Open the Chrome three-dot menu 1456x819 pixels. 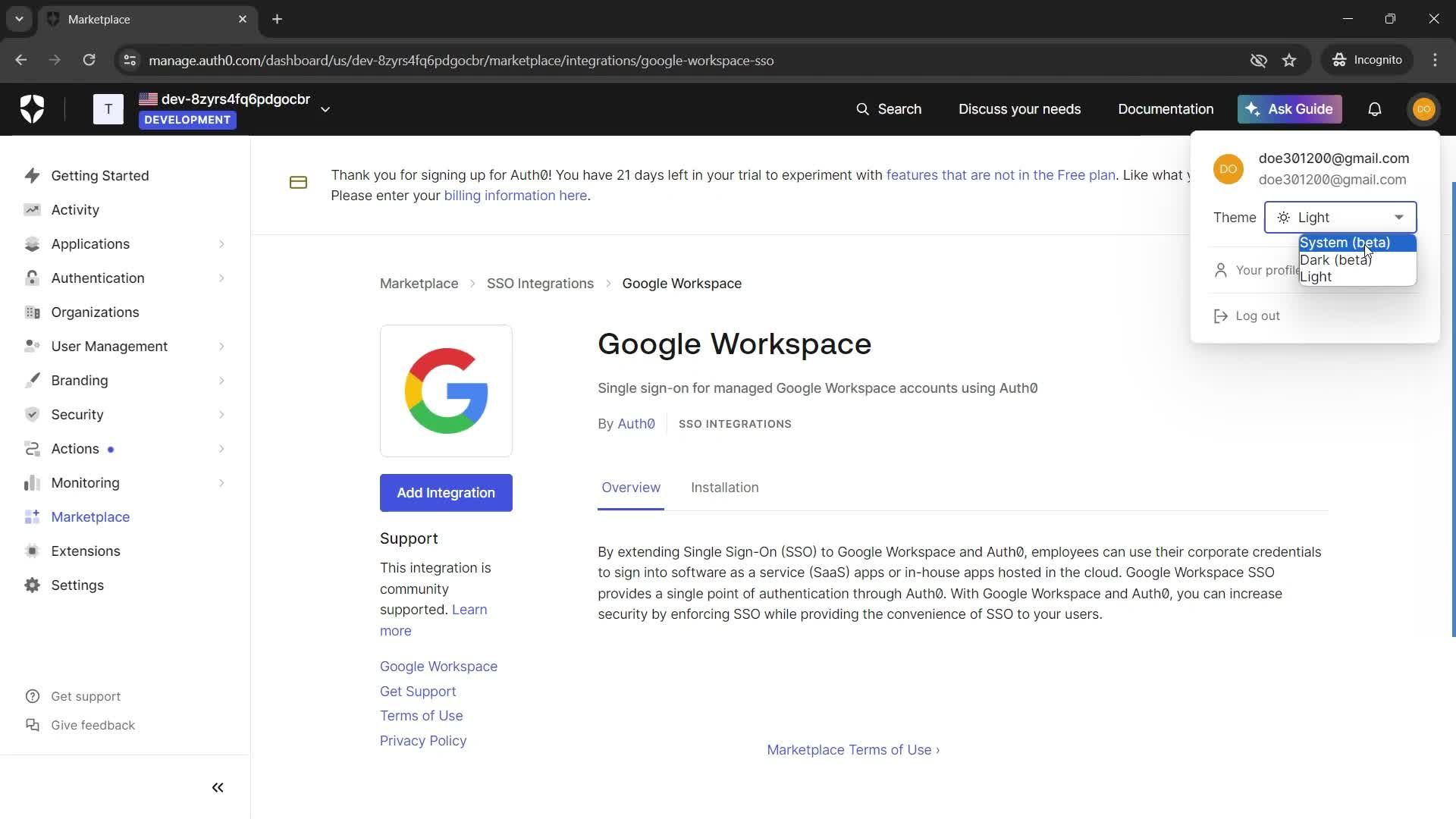(x=1435, y=60)
